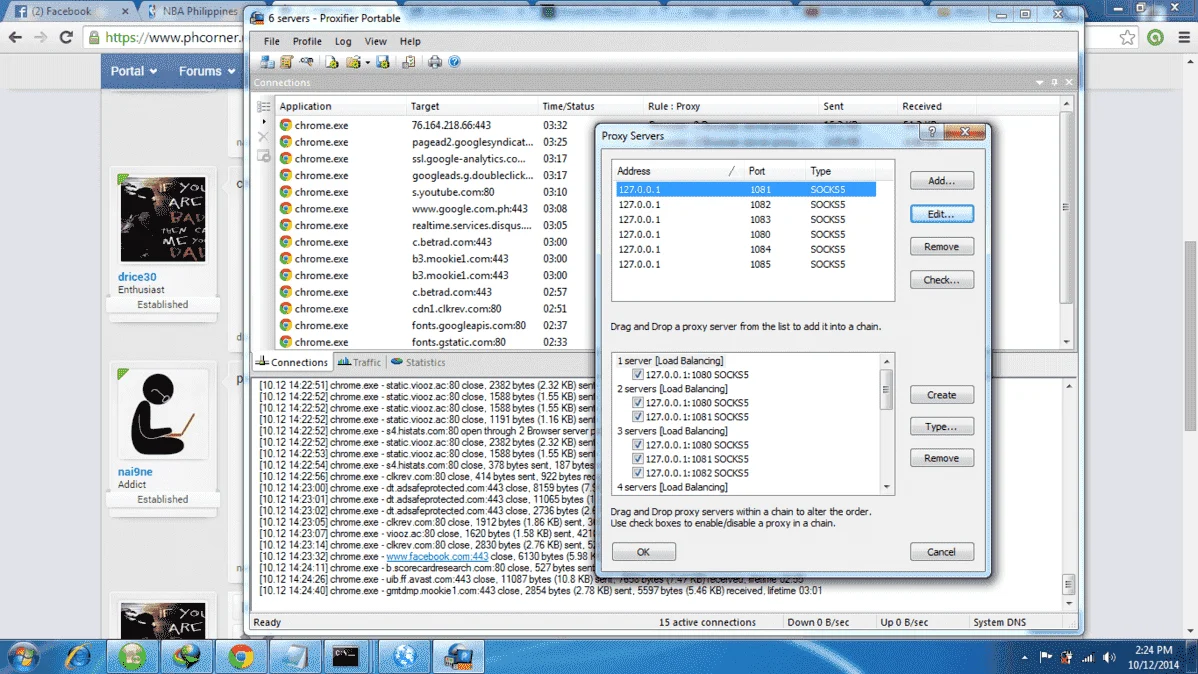Image resolution: width=1198 pixels, height=674 pixels.
Task: Click the Type... button
Action: tap(941, 426)
